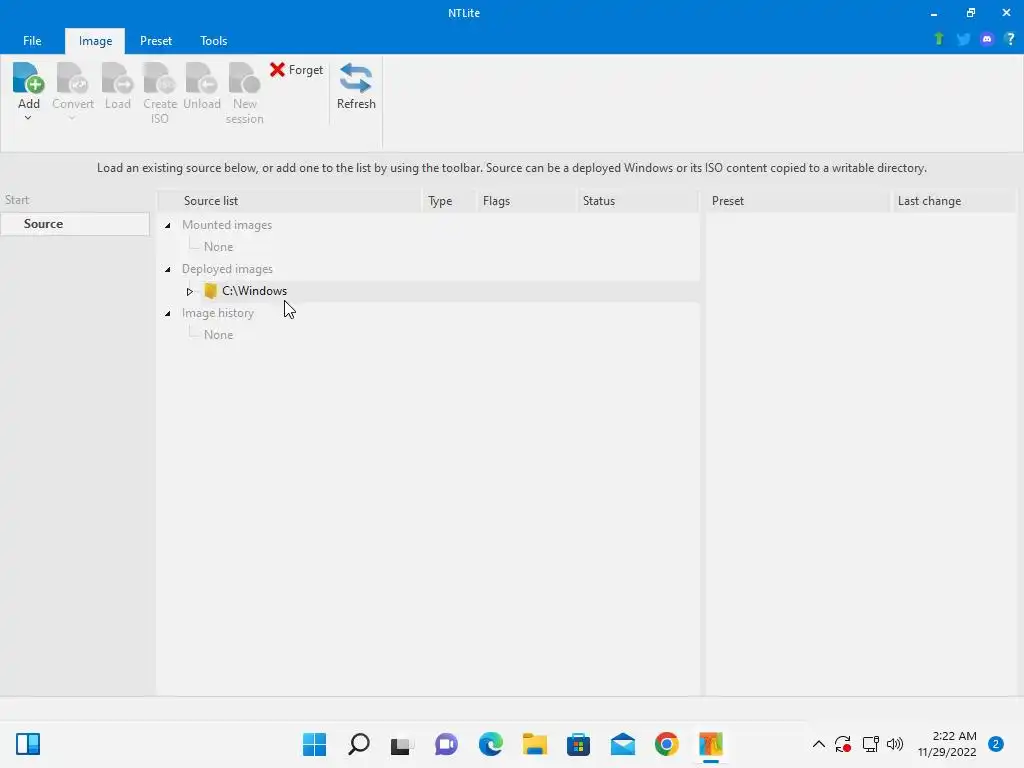Open Task View from taskbar
This screenshot has height=768, width=1024.
402,744
